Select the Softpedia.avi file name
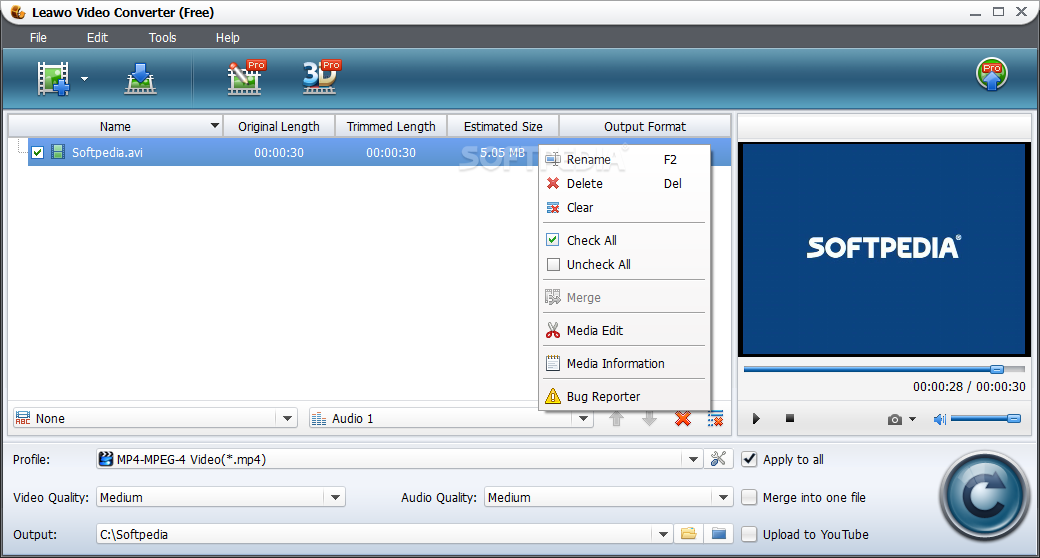The width and height of the screenshot is (1040, 558). pos(107,153)
